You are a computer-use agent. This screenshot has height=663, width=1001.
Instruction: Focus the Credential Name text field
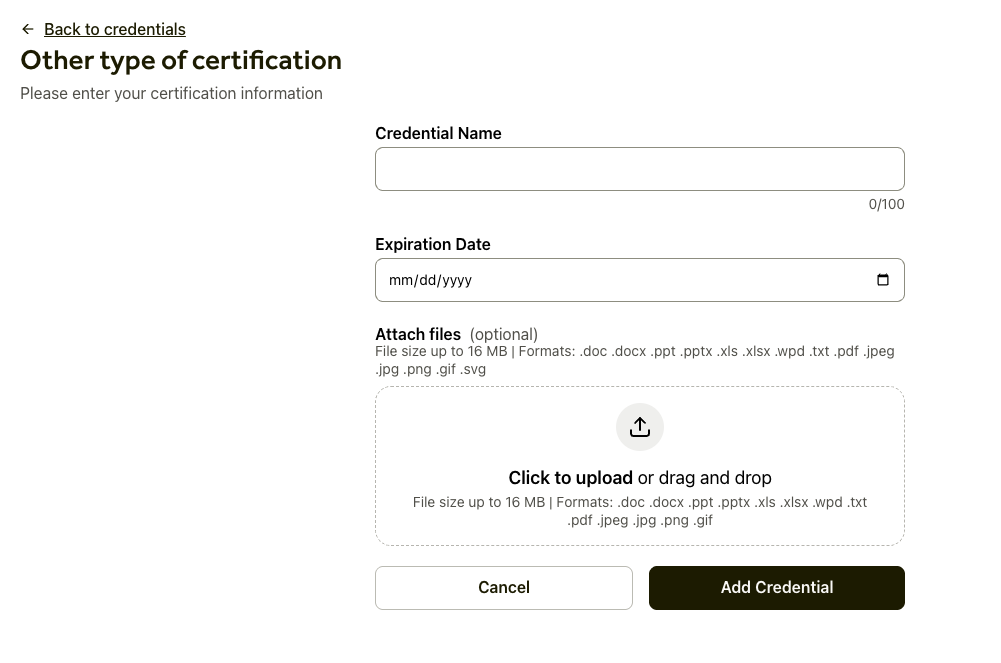639,169
